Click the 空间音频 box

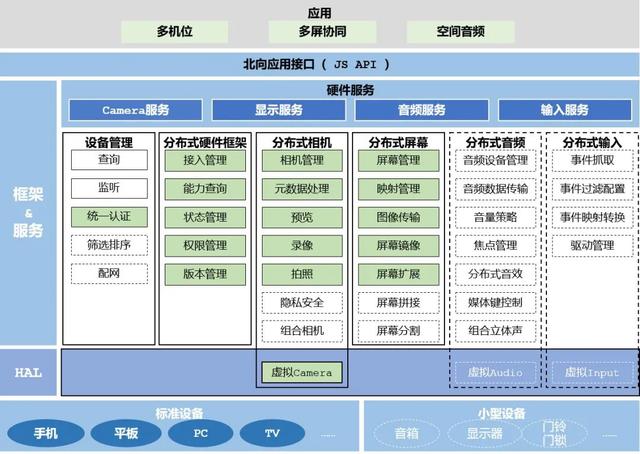click(460, 31)
